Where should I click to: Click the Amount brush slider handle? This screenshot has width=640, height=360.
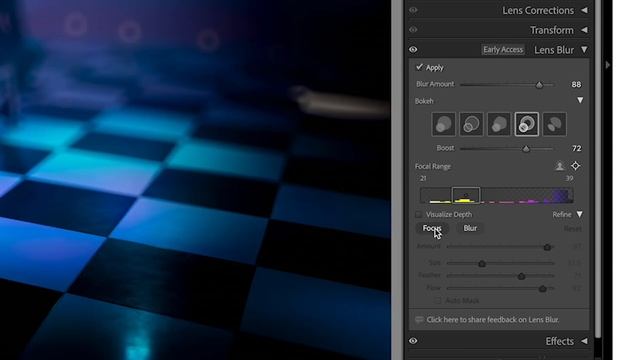click(x=547, y=247)
